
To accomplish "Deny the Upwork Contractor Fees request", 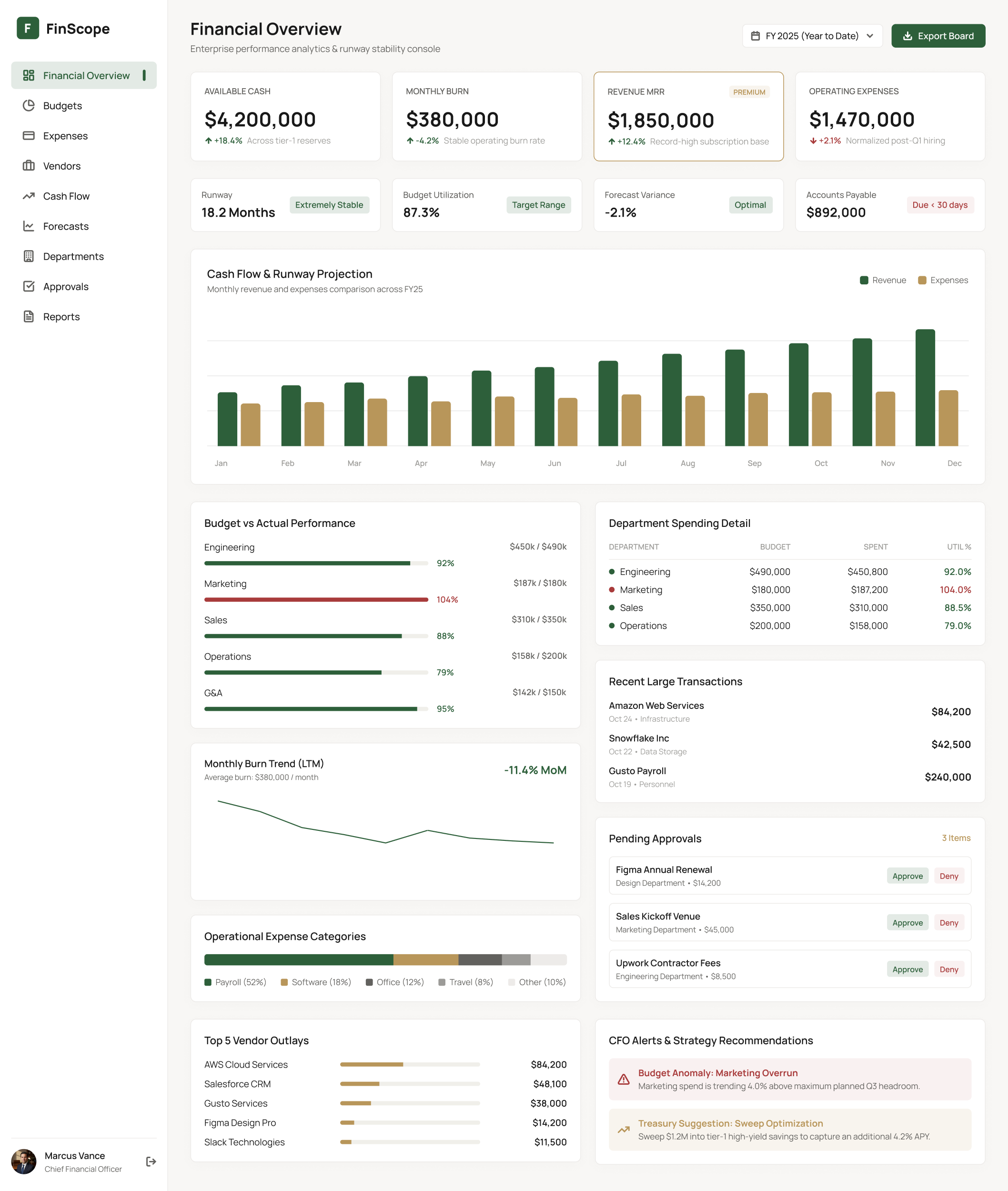I will (948, 969).
